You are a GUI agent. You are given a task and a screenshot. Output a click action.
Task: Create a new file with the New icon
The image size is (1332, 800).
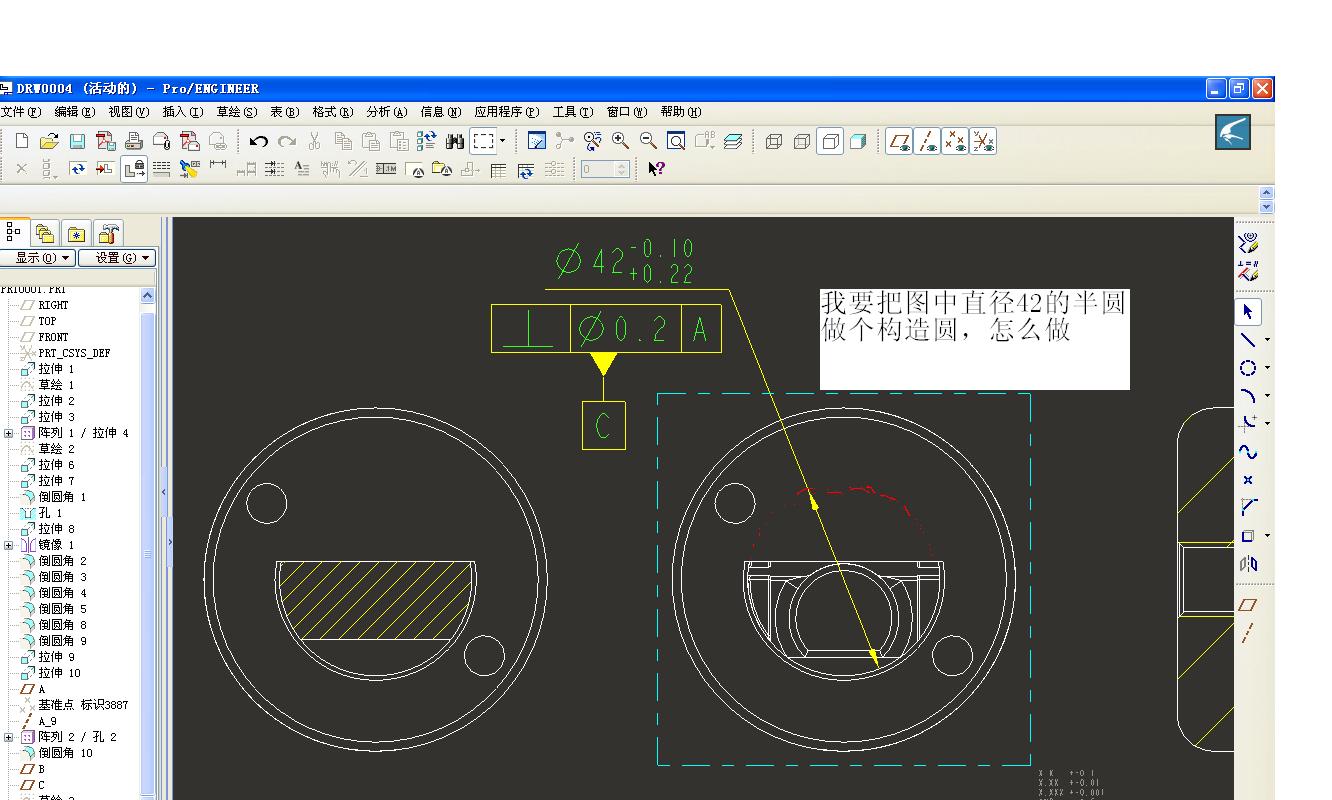click(x=22, y=141)
